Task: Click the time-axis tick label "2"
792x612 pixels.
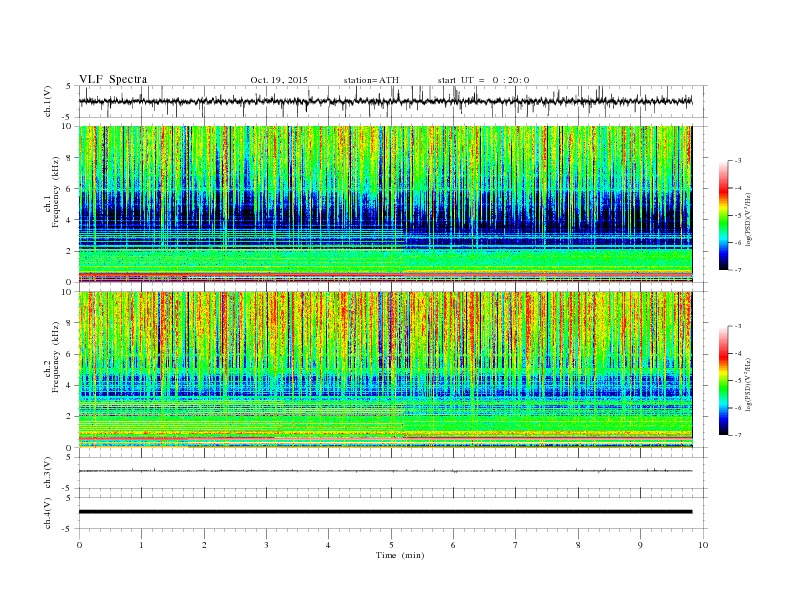Action: [204, 545]
